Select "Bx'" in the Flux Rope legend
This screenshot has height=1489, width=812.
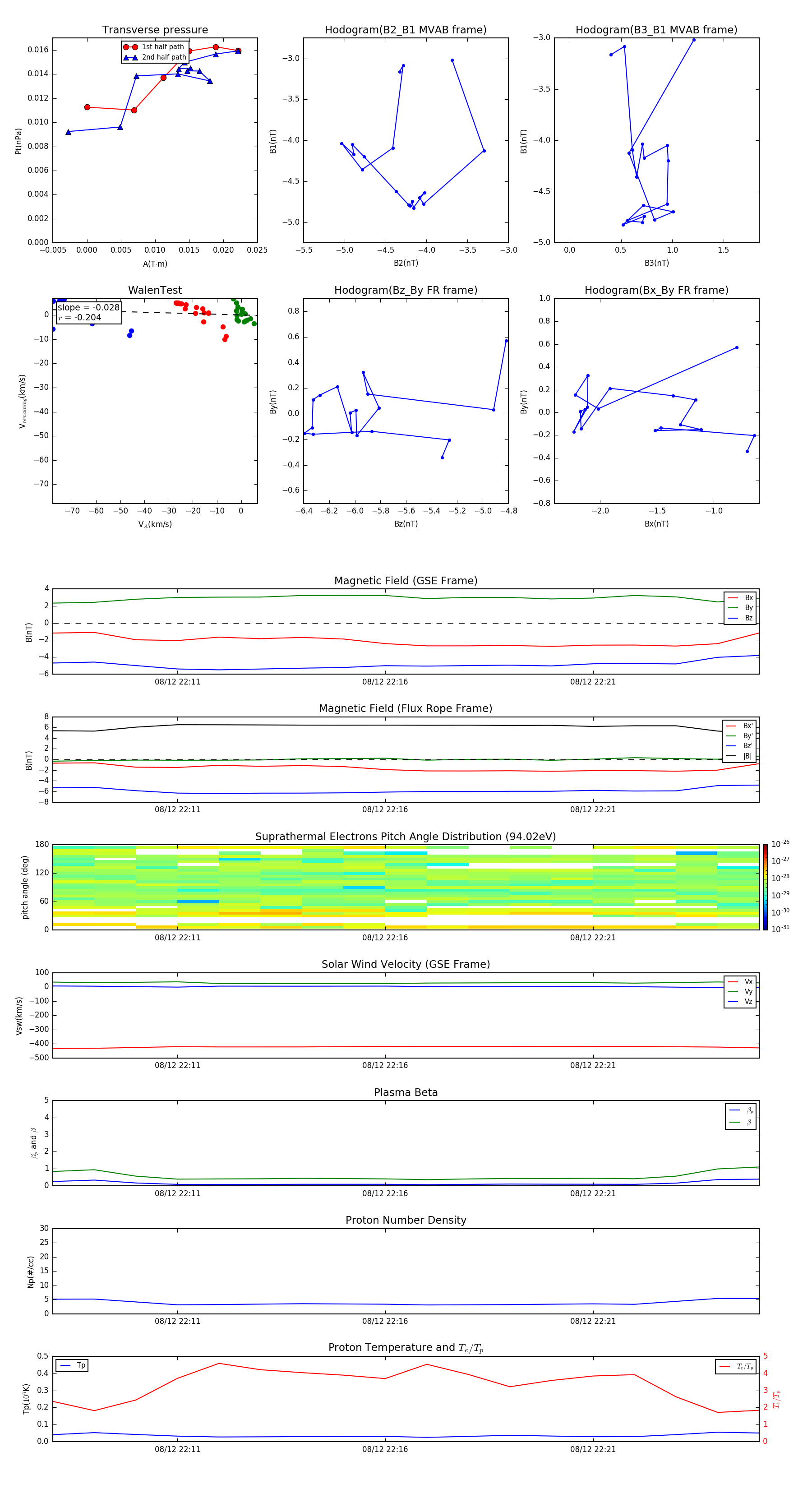(740, 726)
